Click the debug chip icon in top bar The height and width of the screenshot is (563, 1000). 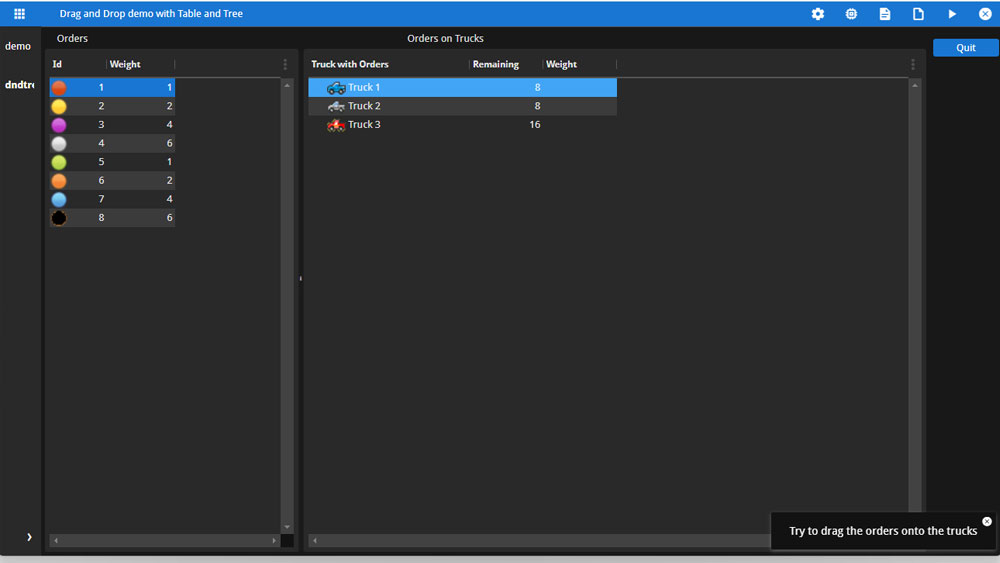click(x=851, y=13)
